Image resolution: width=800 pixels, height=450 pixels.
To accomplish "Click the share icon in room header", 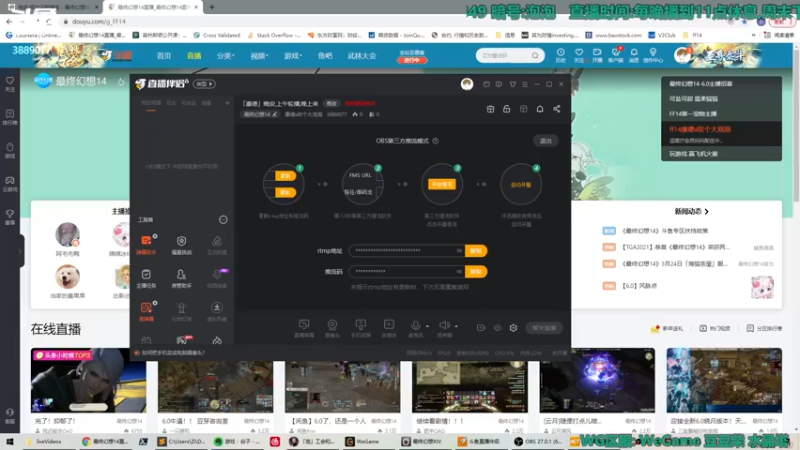I will click(x=557, y=109).
